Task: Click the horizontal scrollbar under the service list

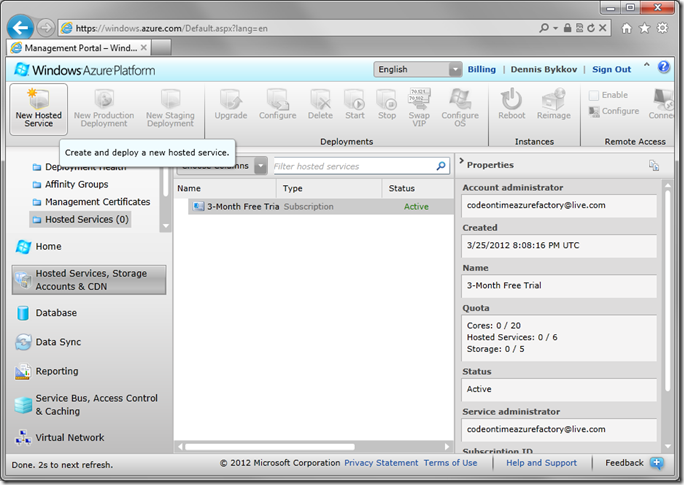Action: point(270,447)
